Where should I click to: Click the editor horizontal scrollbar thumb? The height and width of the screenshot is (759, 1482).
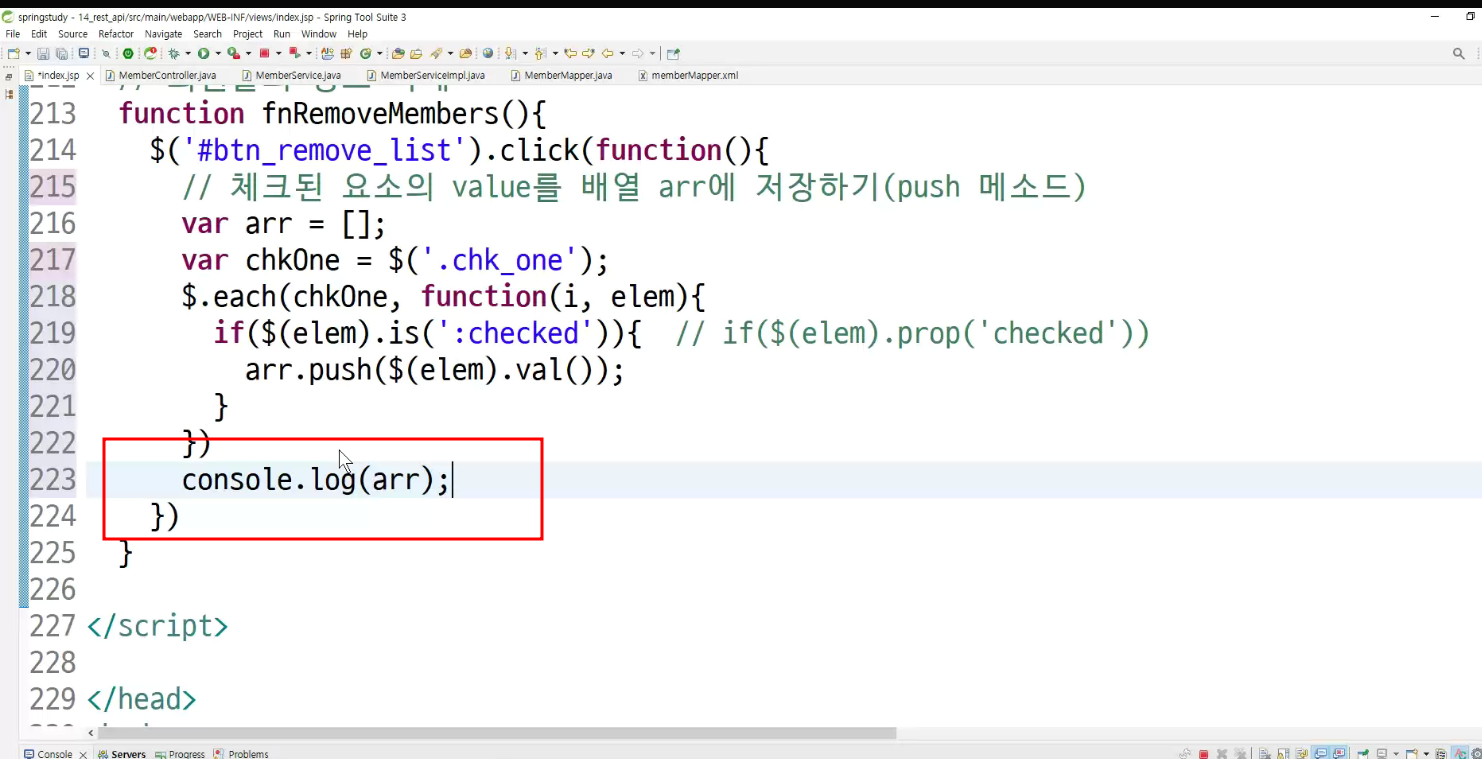pos(497,733)
